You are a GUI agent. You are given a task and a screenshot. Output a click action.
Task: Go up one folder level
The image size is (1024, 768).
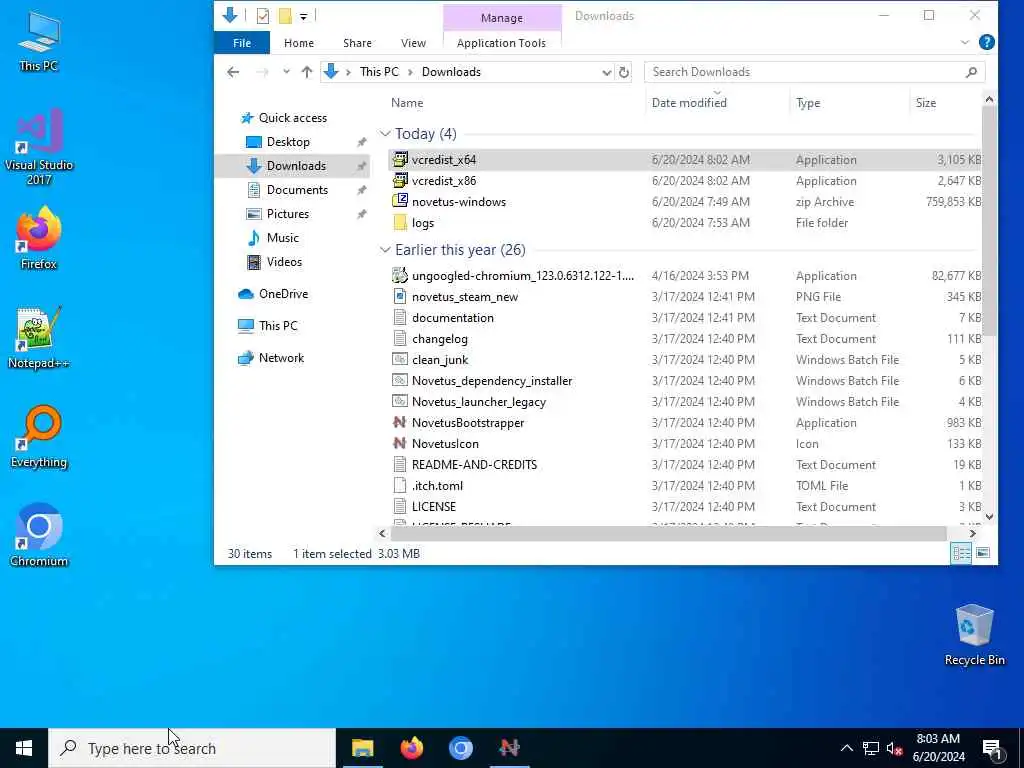(x=307, y=72)
